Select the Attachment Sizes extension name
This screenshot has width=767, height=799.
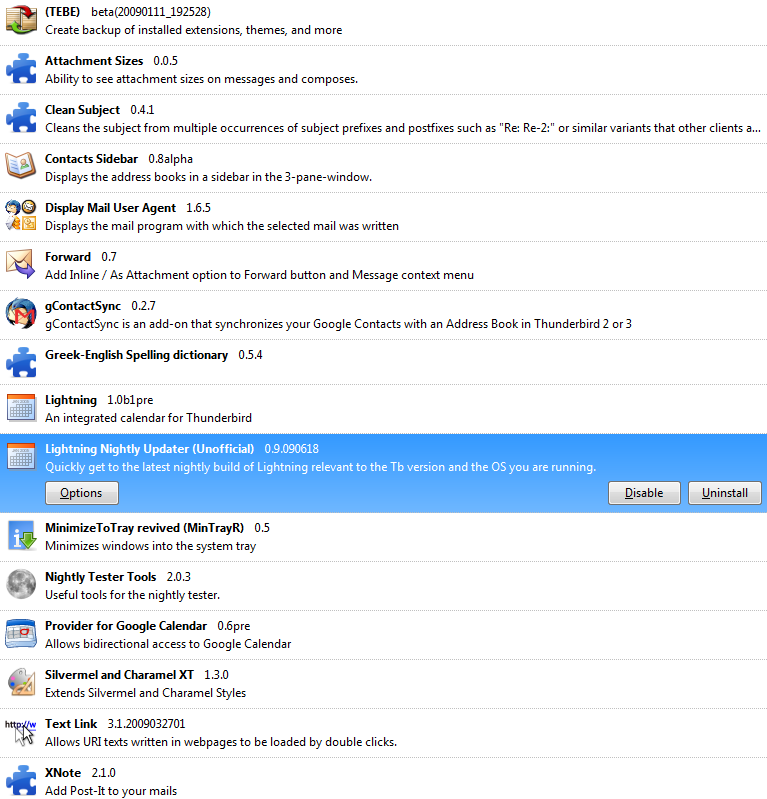coord(94,61)
